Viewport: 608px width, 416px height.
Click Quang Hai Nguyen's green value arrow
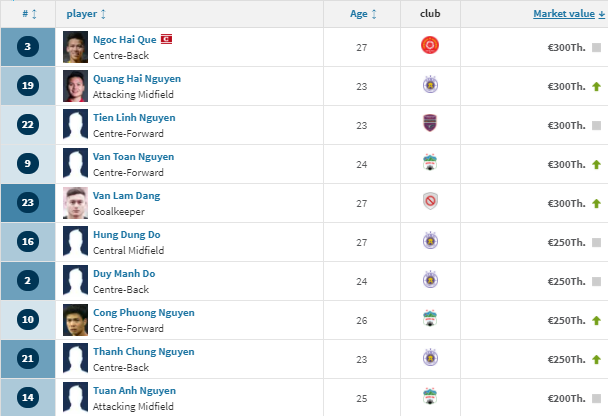(596, 86)
